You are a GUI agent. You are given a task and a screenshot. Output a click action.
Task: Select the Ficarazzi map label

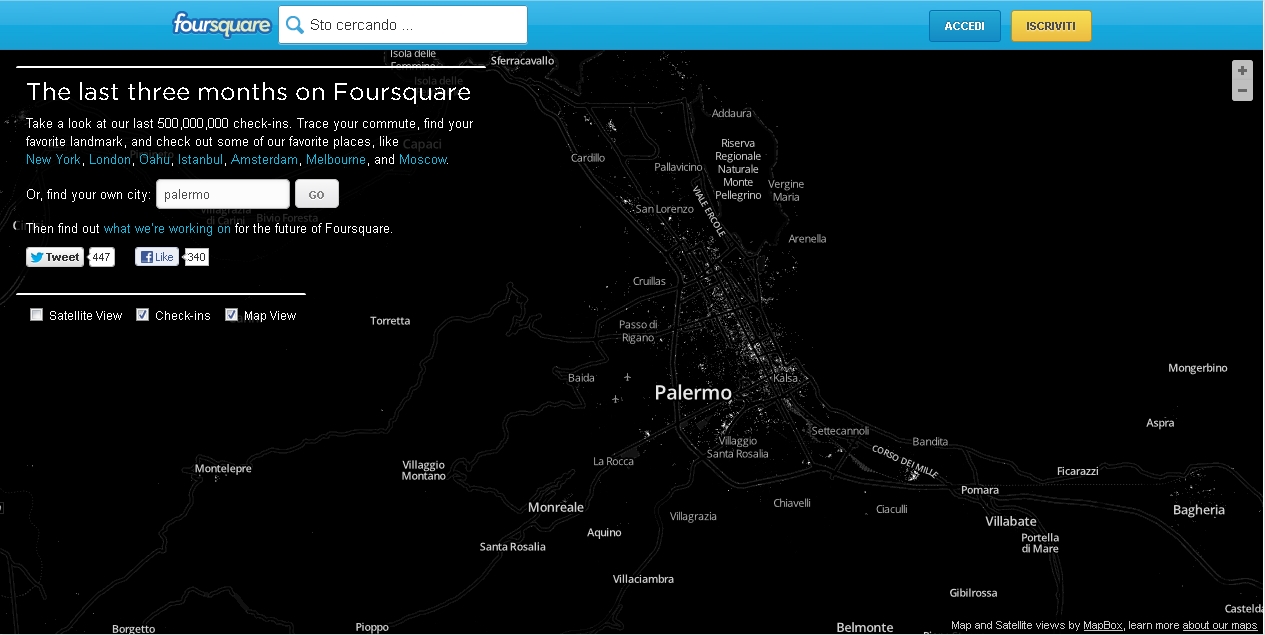[1077, 471]
